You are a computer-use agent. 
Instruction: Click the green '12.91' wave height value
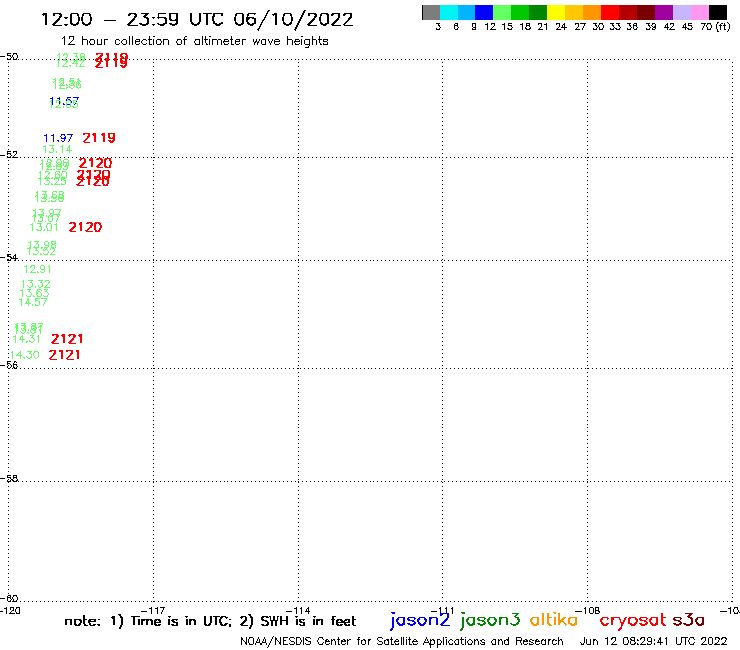coord(37,269)
